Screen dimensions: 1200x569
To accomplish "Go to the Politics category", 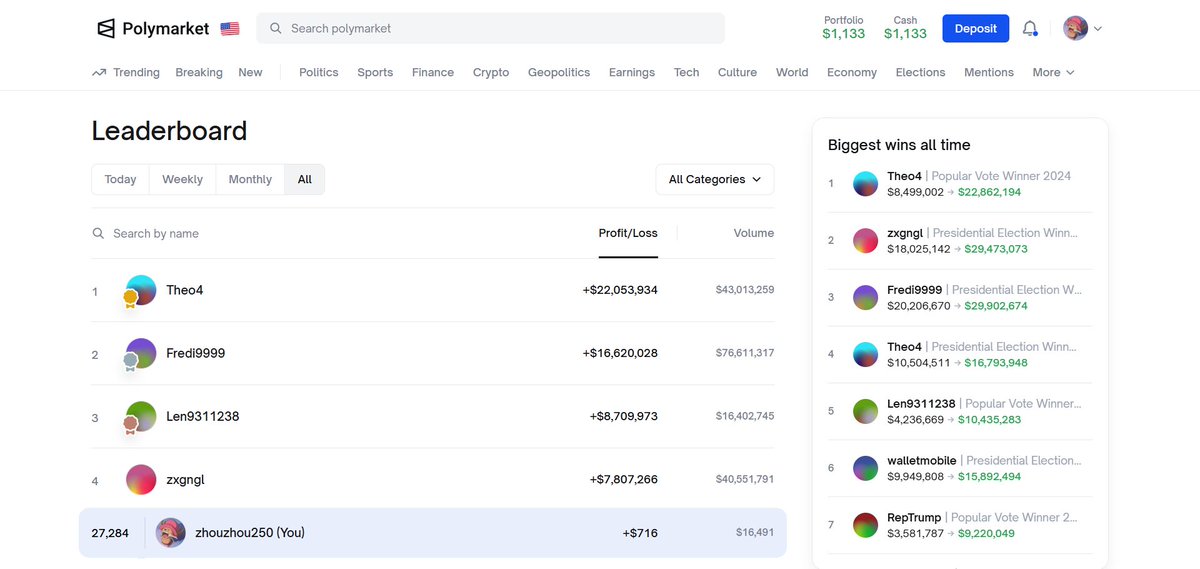I will (x=318, y=72).
